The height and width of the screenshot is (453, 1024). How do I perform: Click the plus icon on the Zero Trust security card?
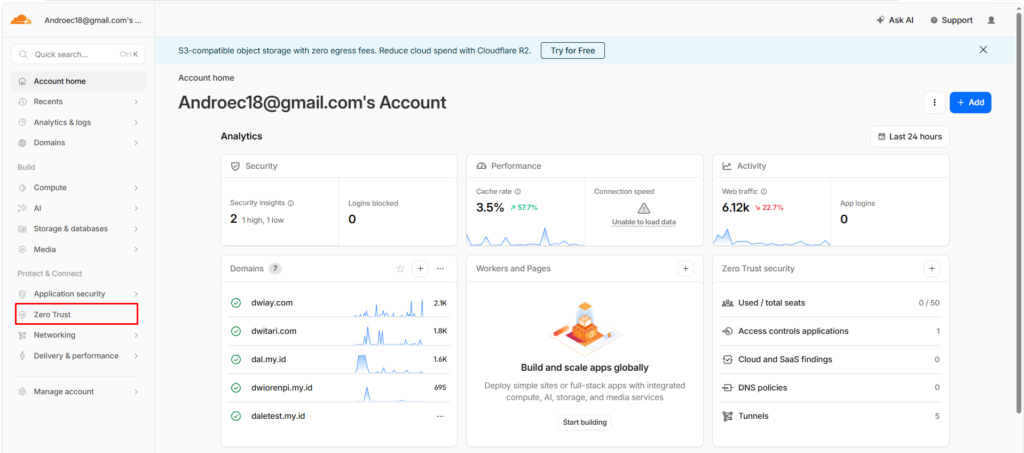[x=931, y=268]
